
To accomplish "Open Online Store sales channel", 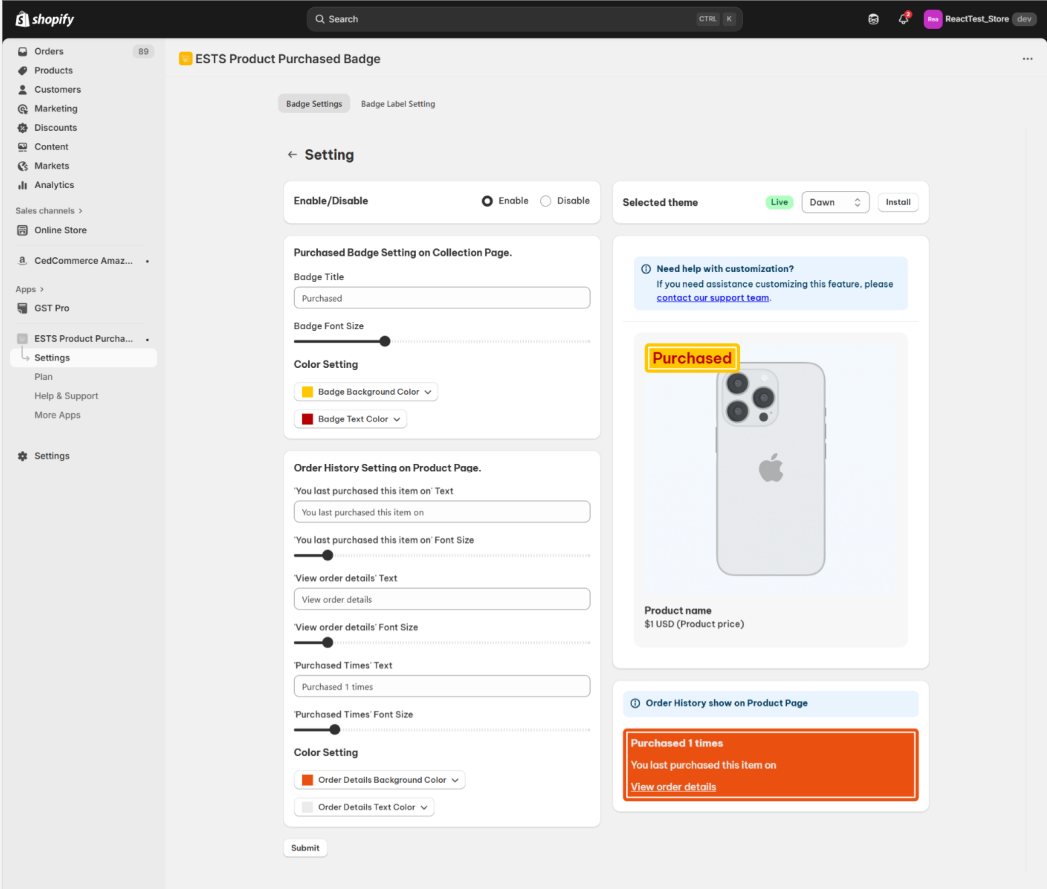I will (x=60, y=230).
